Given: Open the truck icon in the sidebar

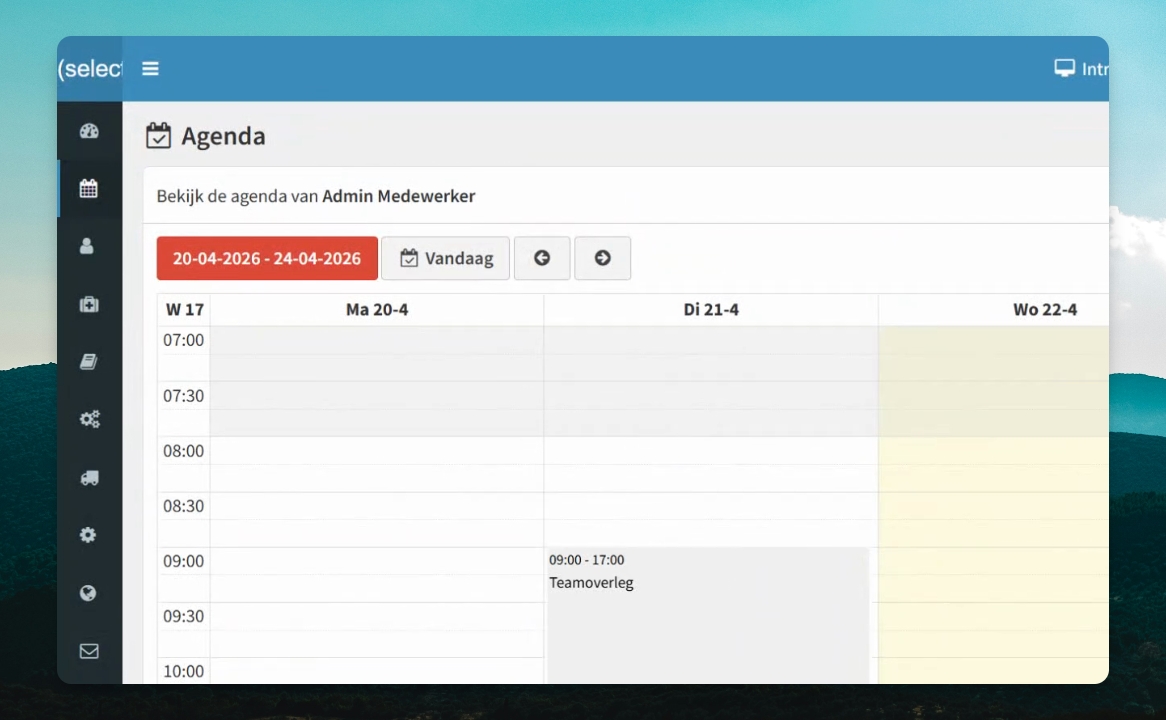Looking at the screenshot, I should pos(90,478).
